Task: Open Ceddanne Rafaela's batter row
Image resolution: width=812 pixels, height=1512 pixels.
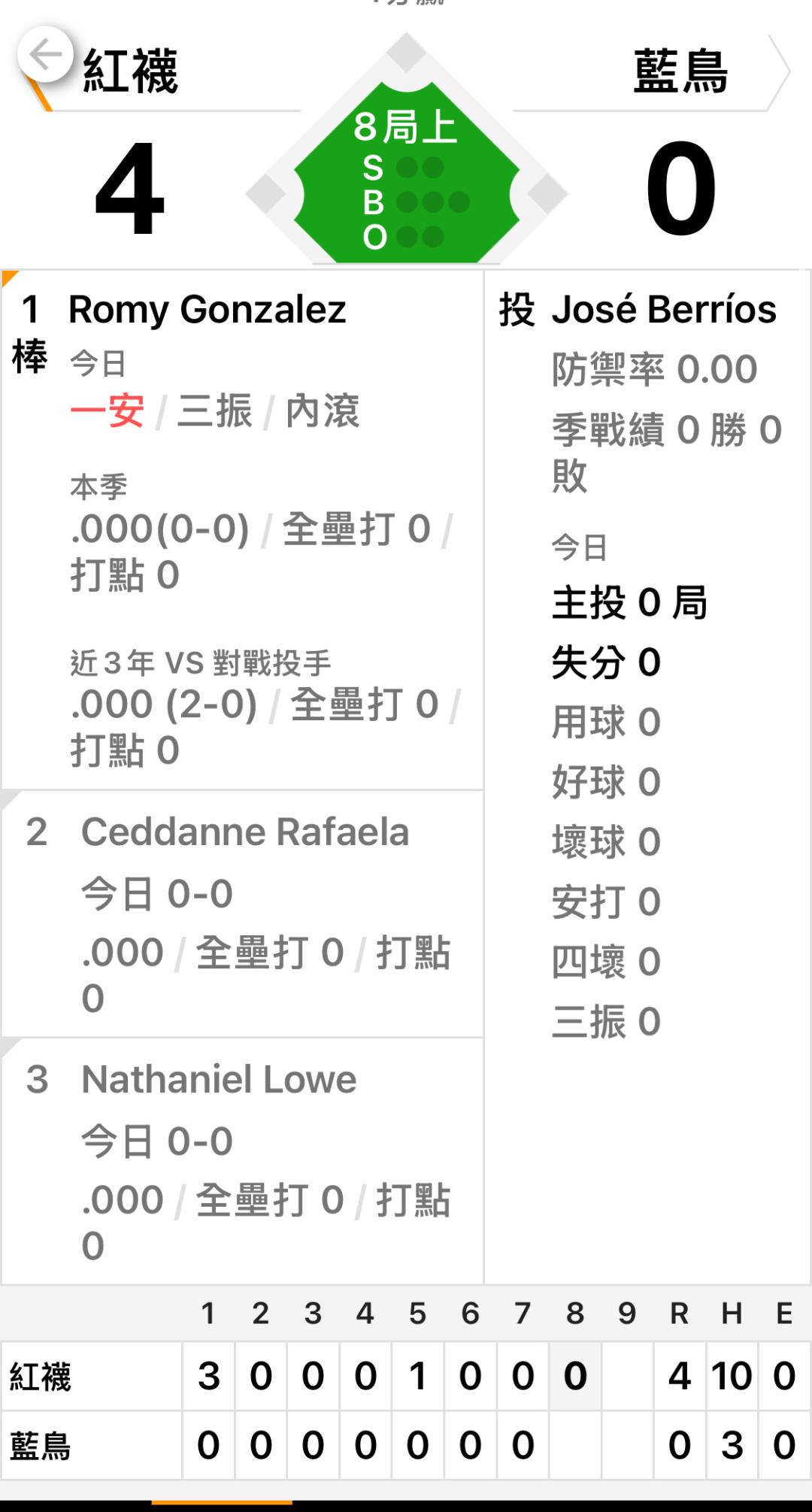Action: [x=244, y=832]
